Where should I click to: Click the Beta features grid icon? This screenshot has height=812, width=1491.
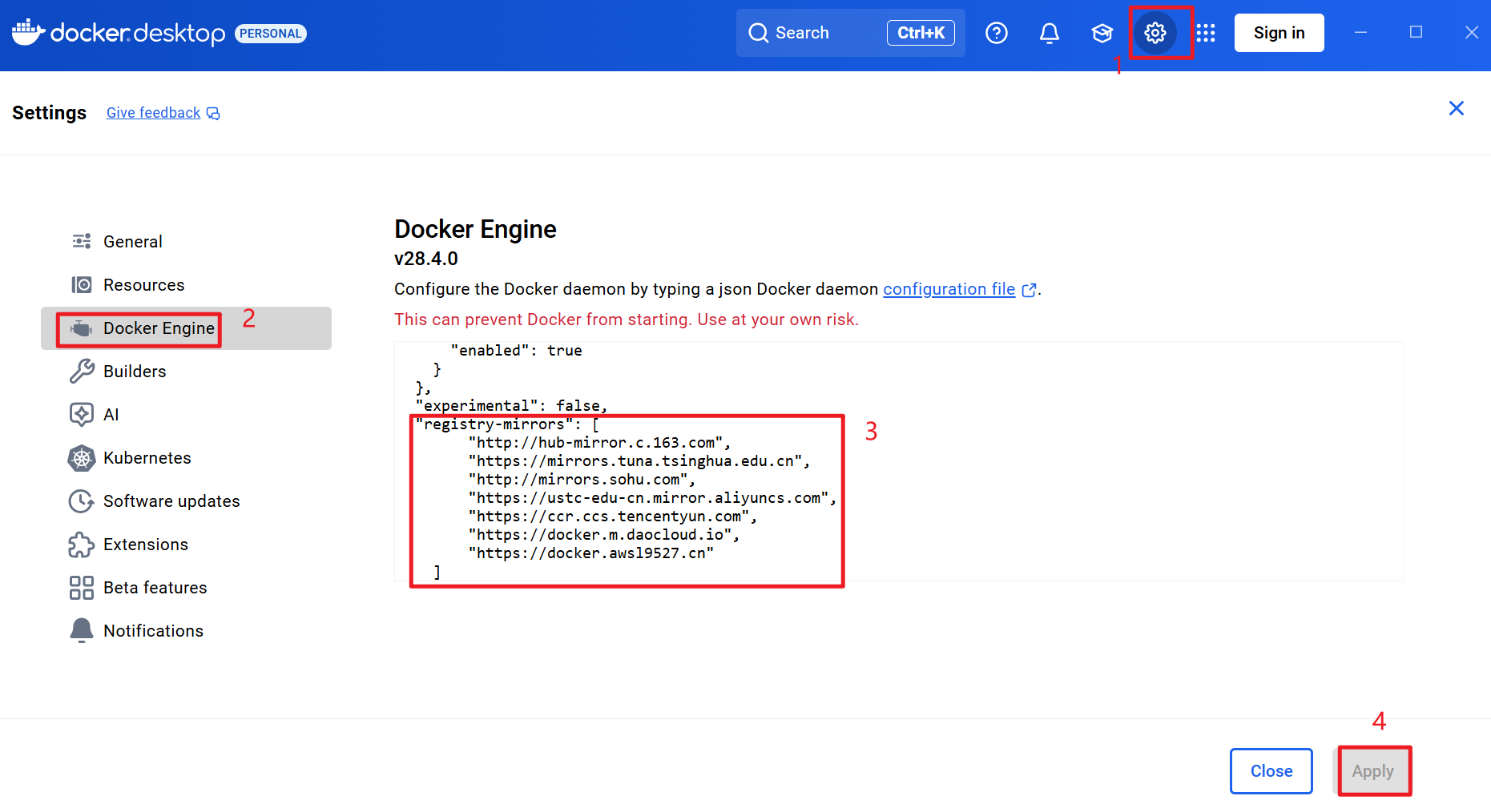[x=81, y=587]
